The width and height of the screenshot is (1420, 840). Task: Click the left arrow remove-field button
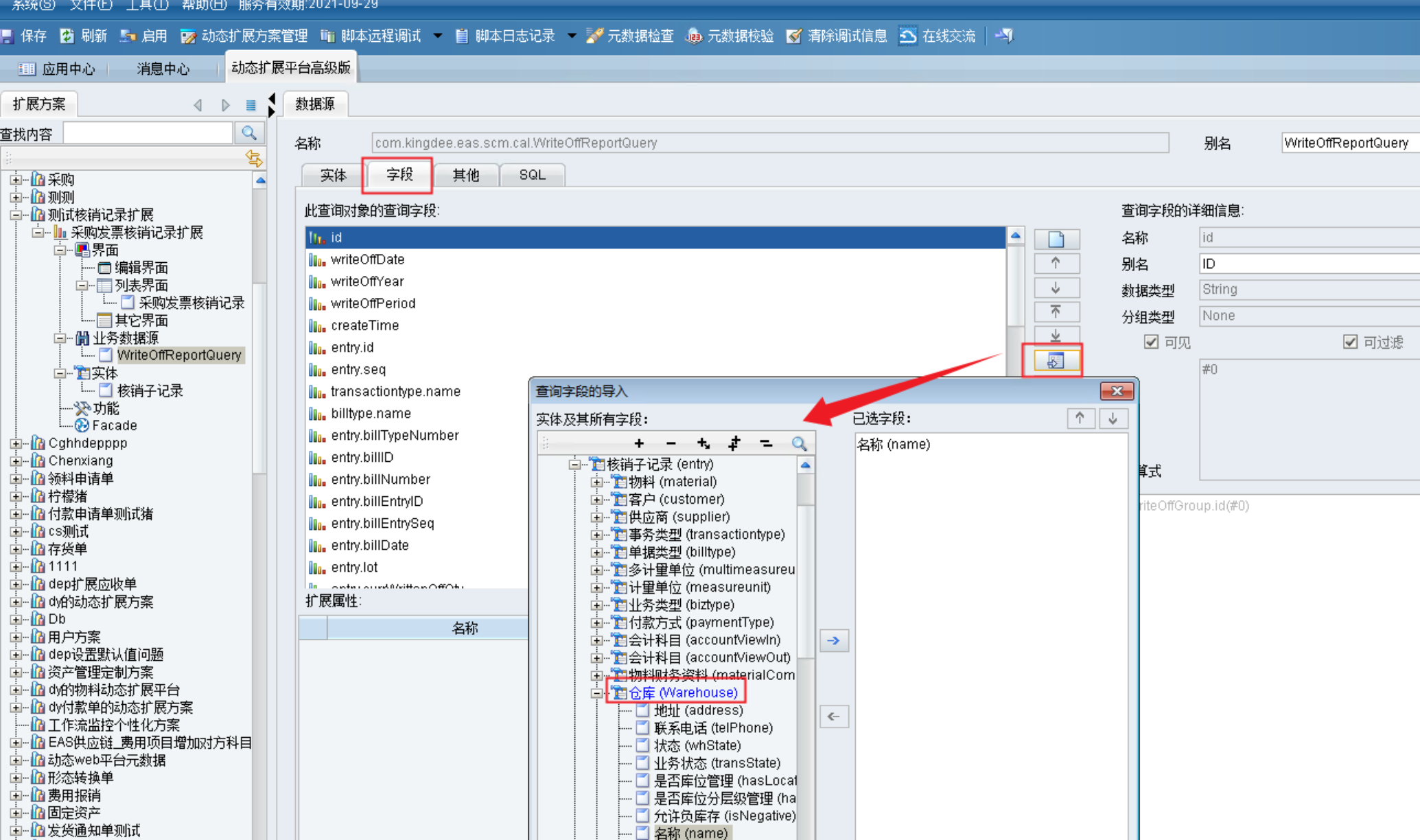(834, 716)
